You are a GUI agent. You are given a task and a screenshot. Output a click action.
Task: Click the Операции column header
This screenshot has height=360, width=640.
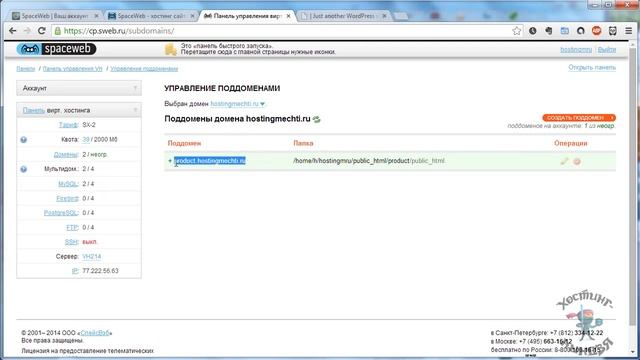coord(571,143)
